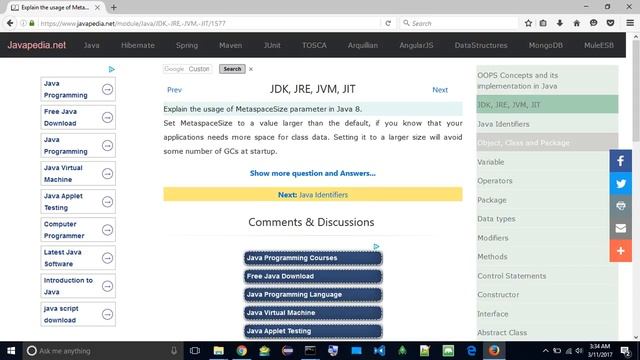
Task: Share the page by email icon
Action: [x=620, y=228]
